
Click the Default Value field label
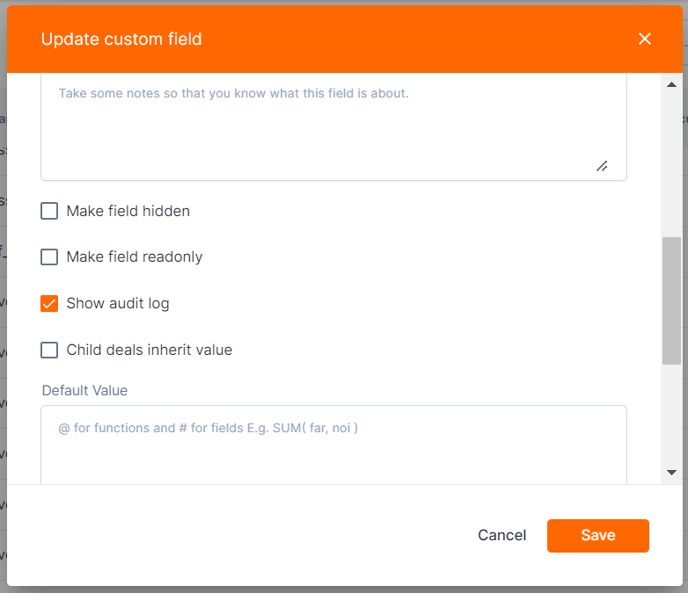(85, 390)
